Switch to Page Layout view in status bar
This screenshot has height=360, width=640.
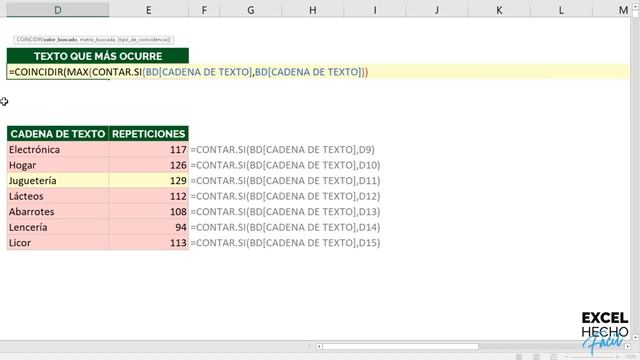[536, 357]
